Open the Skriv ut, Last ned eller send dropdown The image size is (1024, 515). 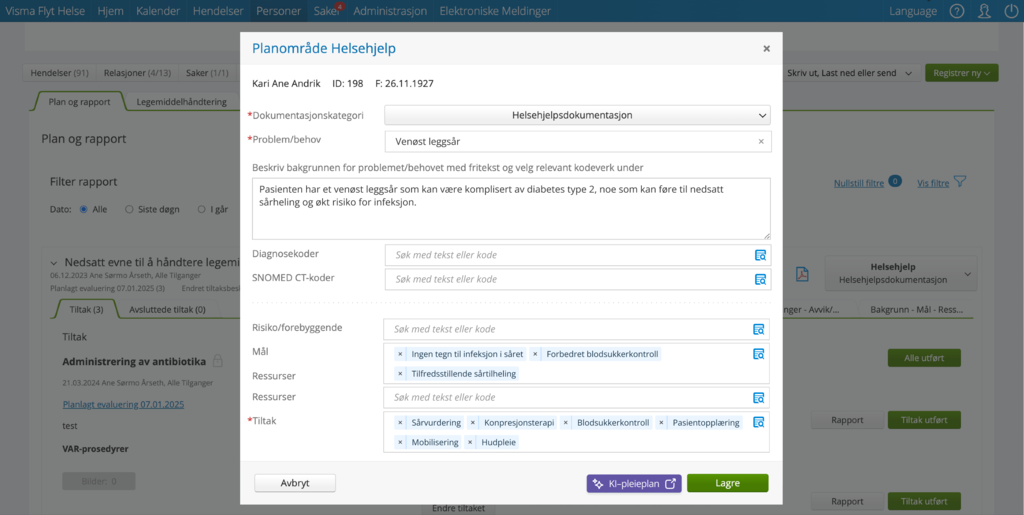click(x=849, y=73)
